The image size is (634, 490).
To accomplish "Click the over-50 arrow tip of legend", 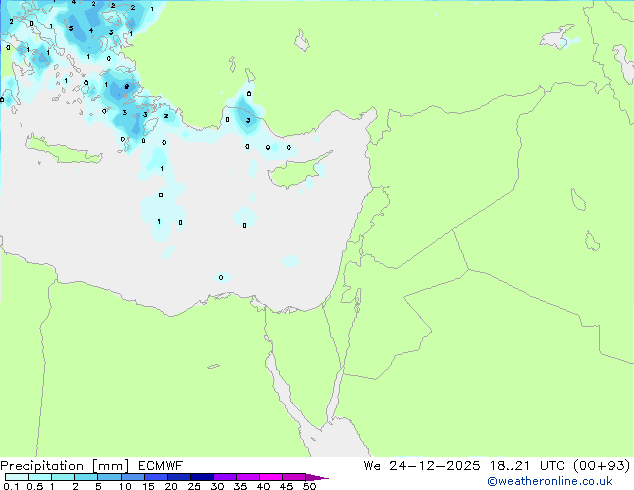I will click(x=317, y=477).
